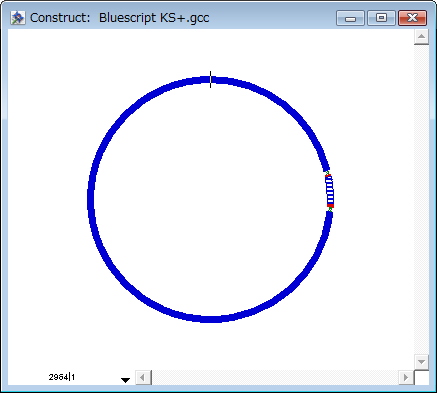Click the horizontal scrollbar track

pyautogui.click(x=275, y=377)
